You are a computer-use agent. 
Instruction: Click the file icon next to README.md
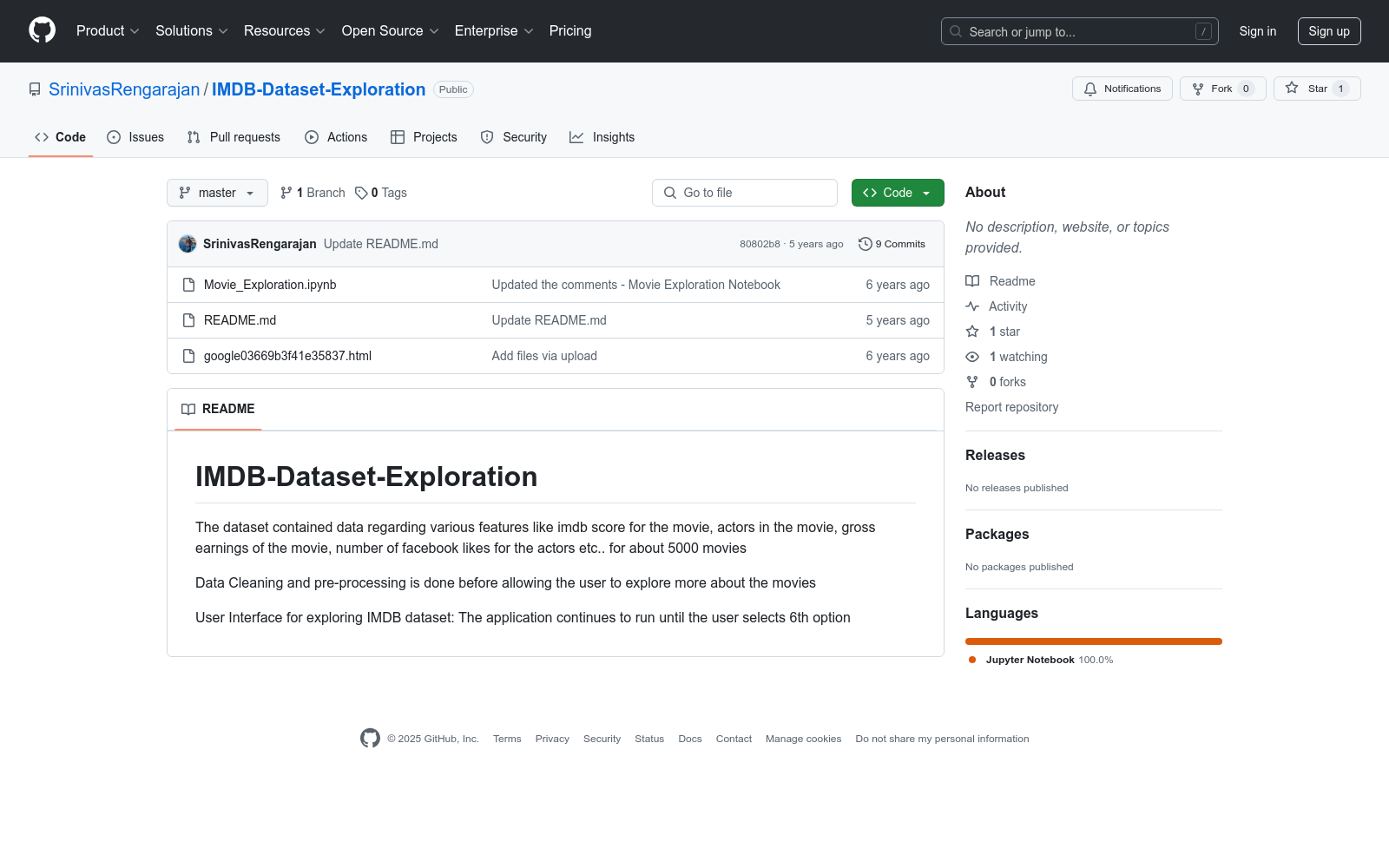point(188,320)
